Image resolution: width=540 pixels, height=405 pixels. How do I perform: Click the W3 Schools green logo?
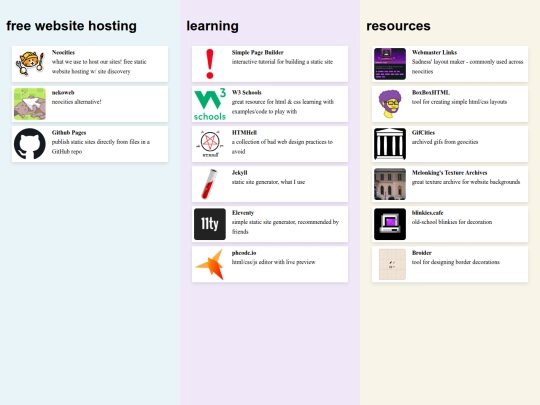(210, 104)
